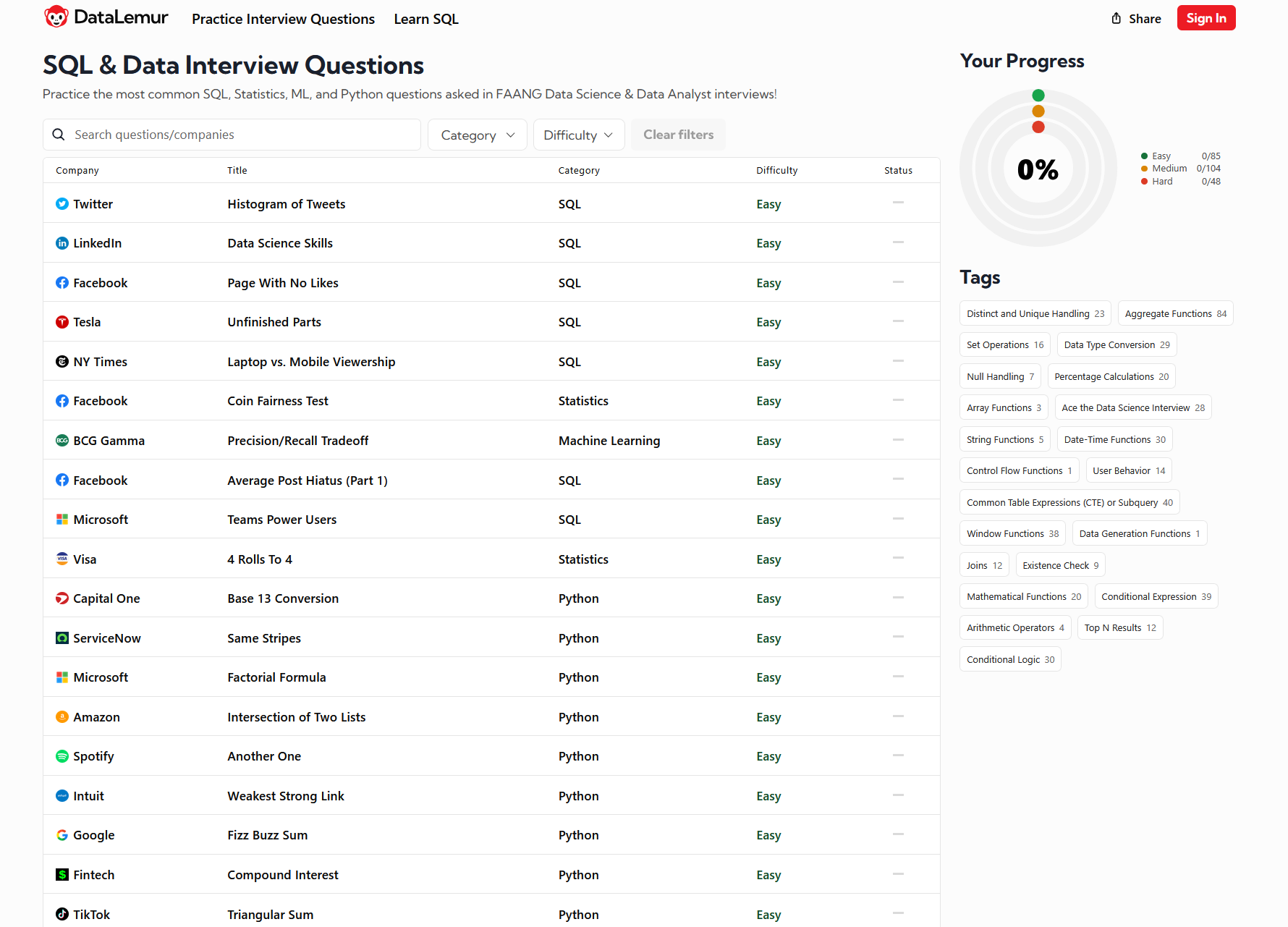Open the Fizz Buzz Sum question

268,835
